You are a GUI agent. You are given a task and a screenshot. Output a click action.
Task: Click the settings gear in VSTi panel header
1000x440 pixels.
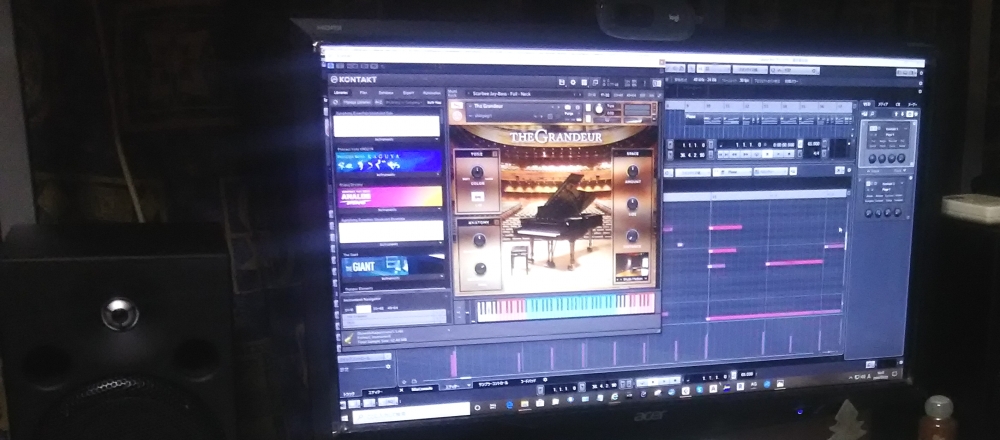pos(916,114)
